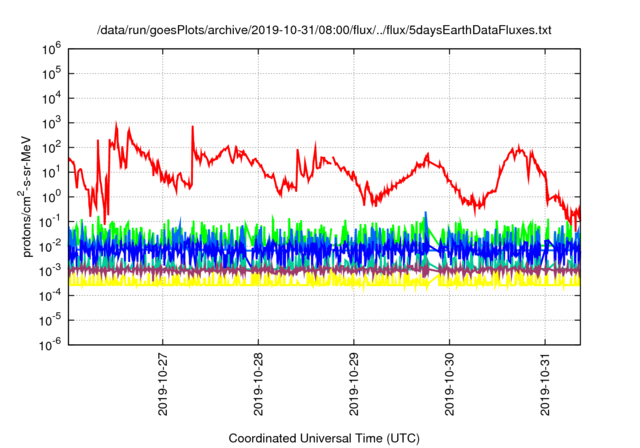
Task: Select the 10^-2 y-axis label
Action: coord(51,247)
